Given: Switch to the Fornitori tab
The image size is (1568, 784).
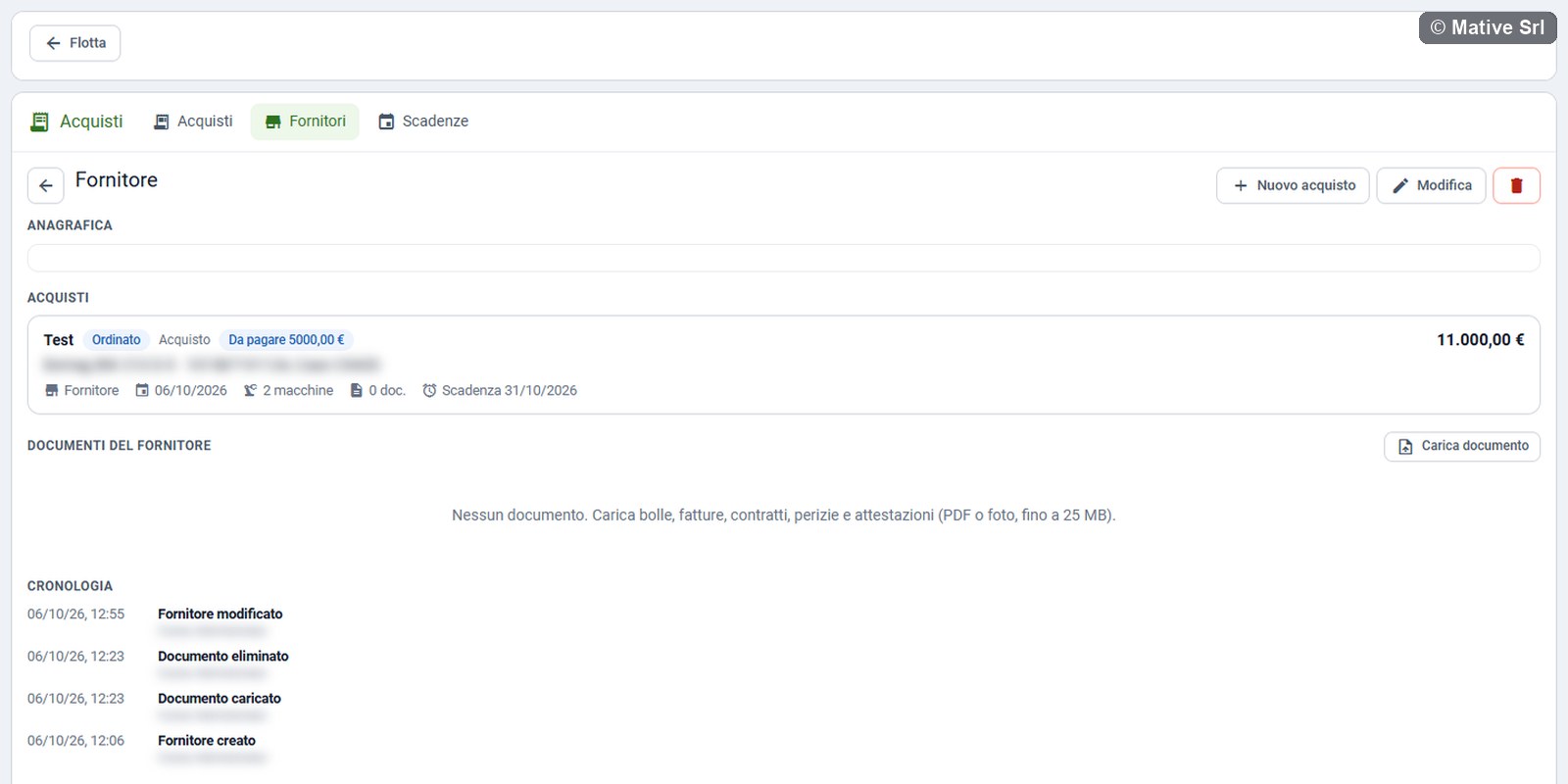Looking at the screenshot, I should point(305,122).
